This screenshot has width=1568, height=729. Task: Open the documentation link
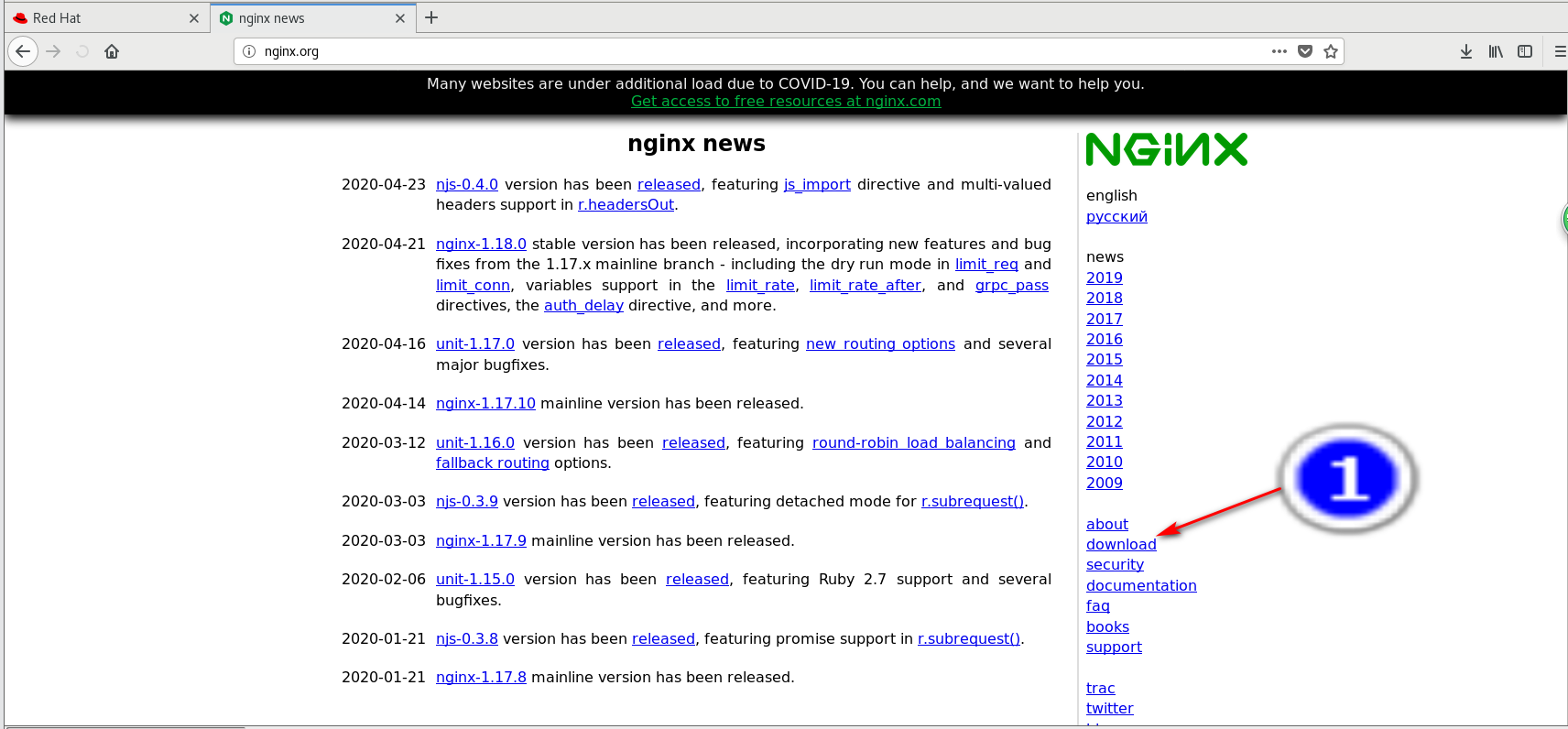pyautogui.click(x=1141, y=585)
